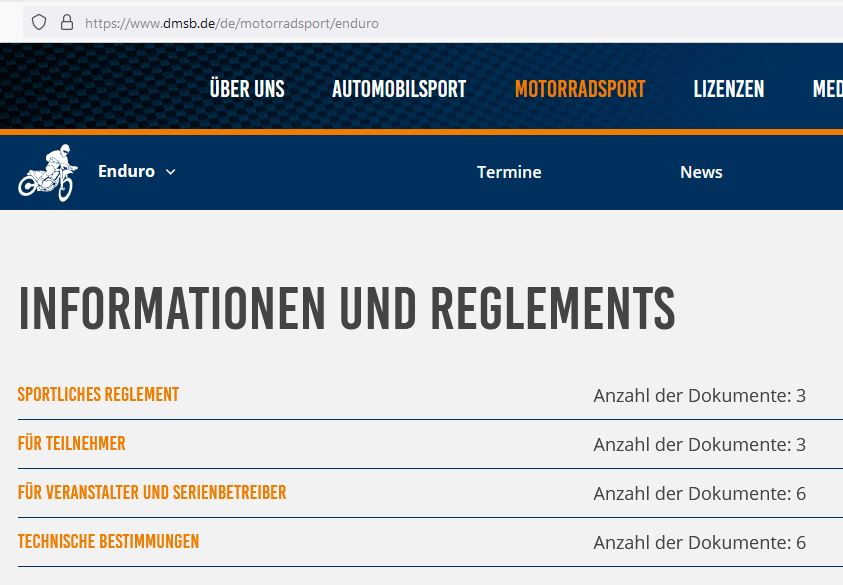Click the tracking protection shield icon

(x=39, y=22)
